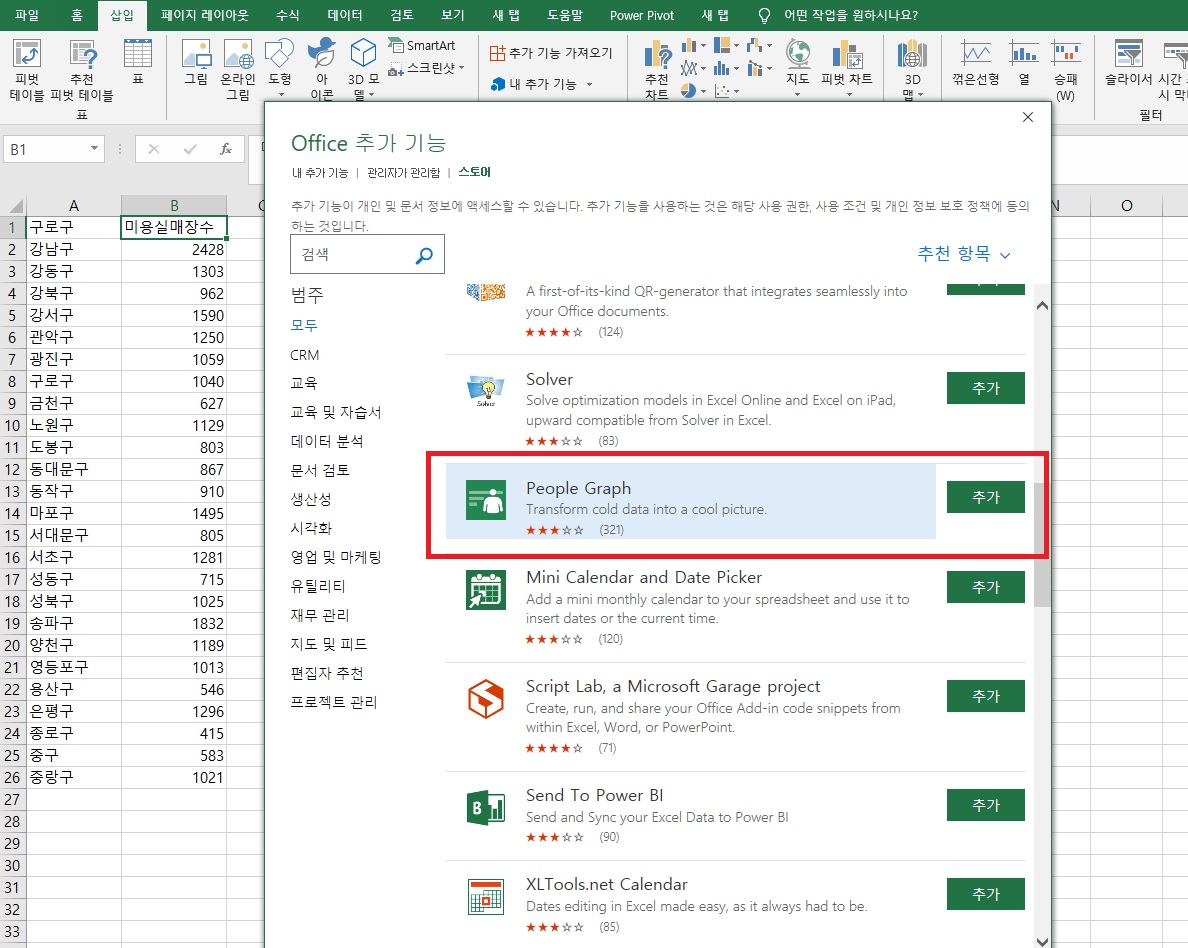The width and height of the screenshot is (1188, 948).
Task: Click the People Graph add-in icon
Action: (x=486, y=499)
